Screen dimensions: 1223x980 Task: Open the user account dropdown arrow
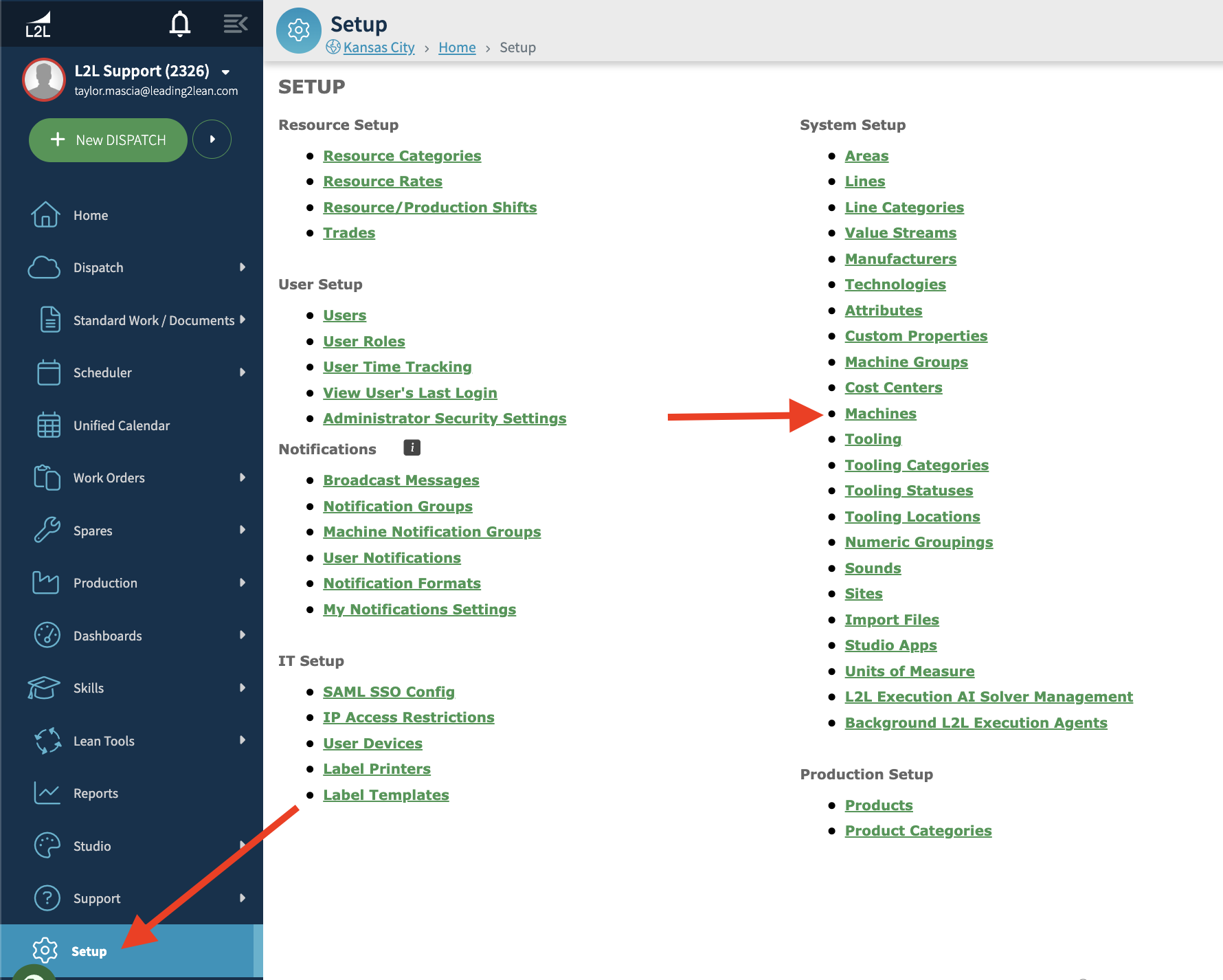[x=225, y=72]
